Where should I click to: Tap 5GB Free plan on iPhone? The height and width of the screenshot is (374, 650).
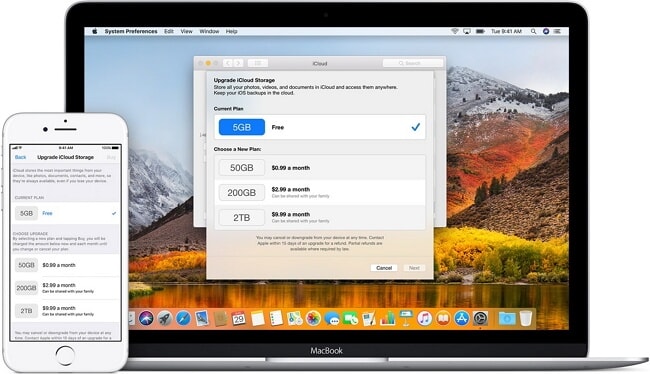[x=66, y=213]
